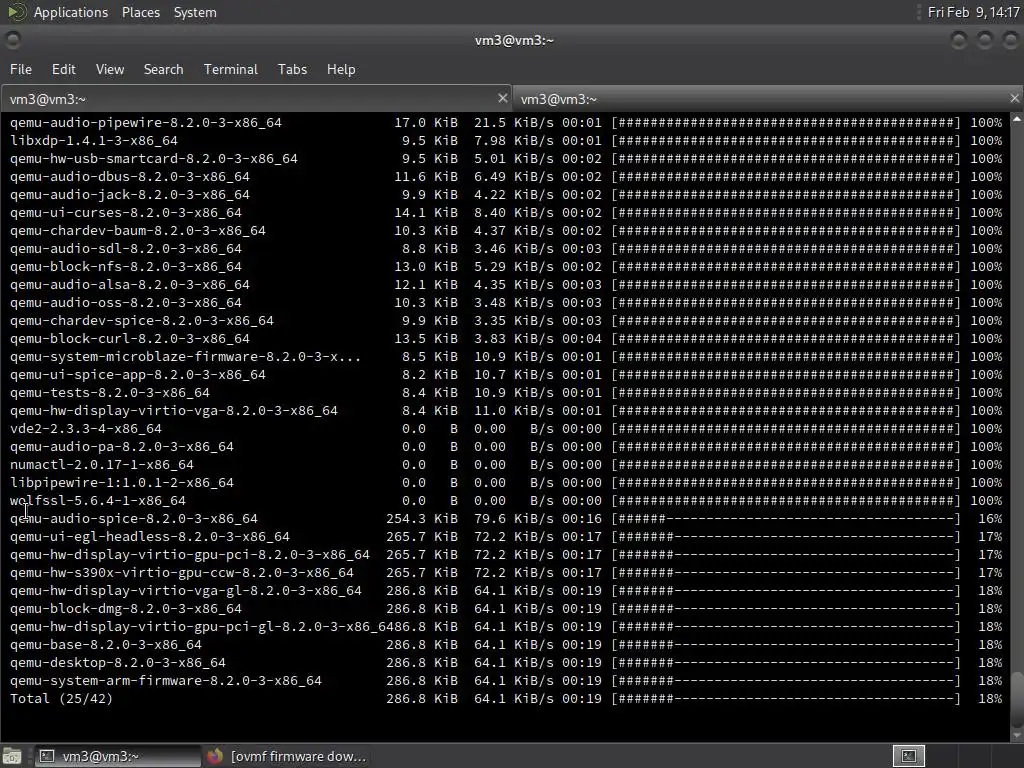Click the qemu-audio-sdl package name
1024x768 pixels.
tap(125, 248)
